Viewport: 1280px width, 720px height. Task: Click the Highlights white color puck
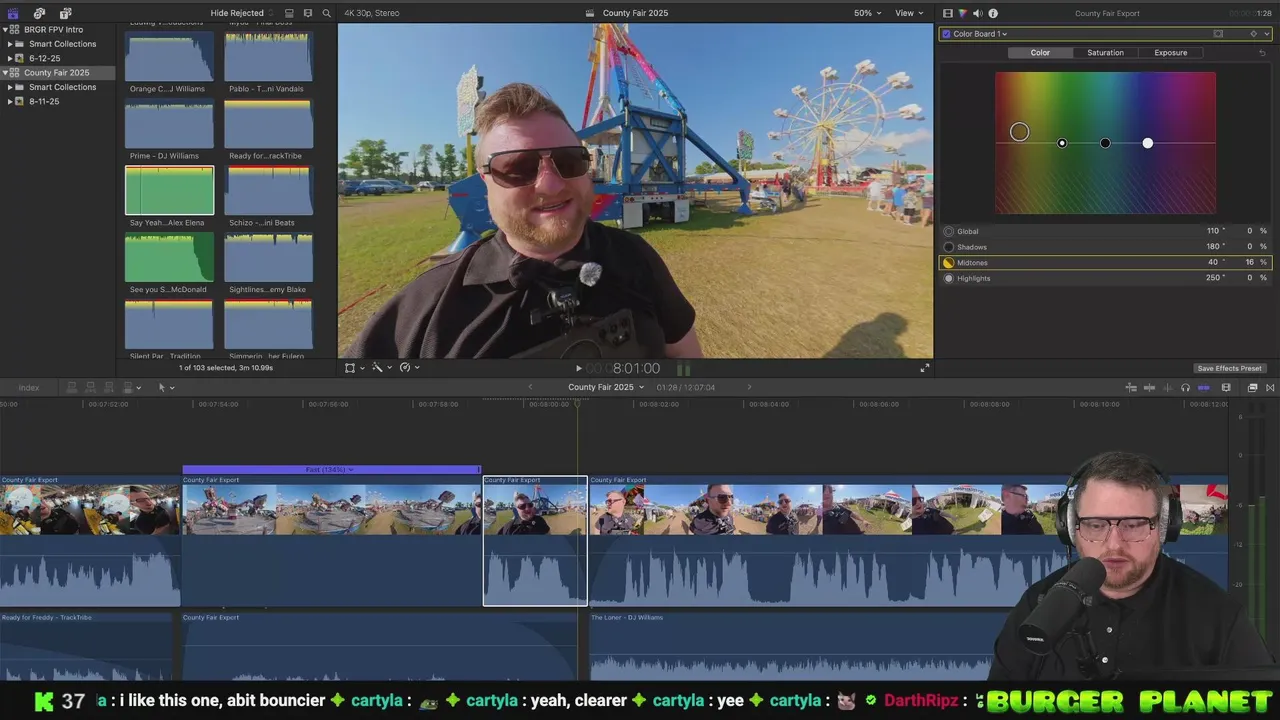pyautogui.click(x=1148, y=143)
